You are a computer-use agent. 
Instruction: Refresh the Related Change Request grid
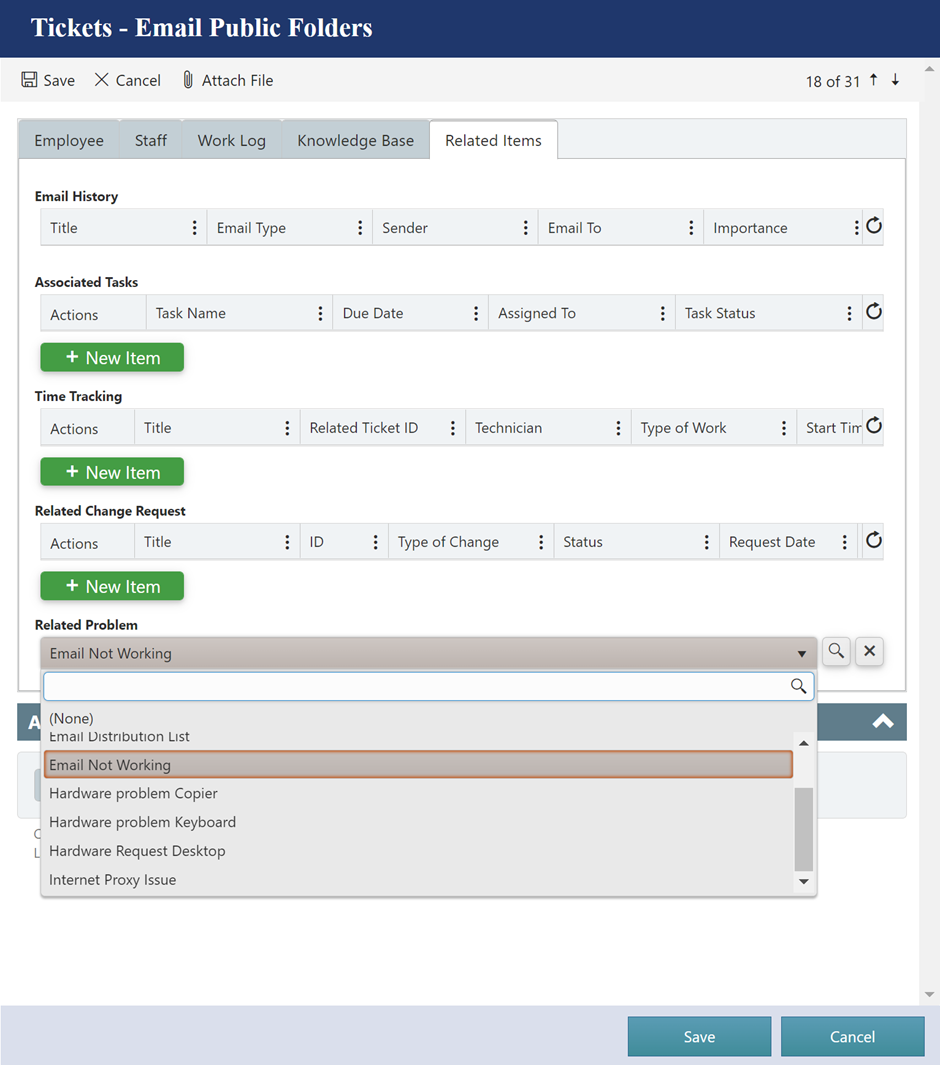[872, 540]
